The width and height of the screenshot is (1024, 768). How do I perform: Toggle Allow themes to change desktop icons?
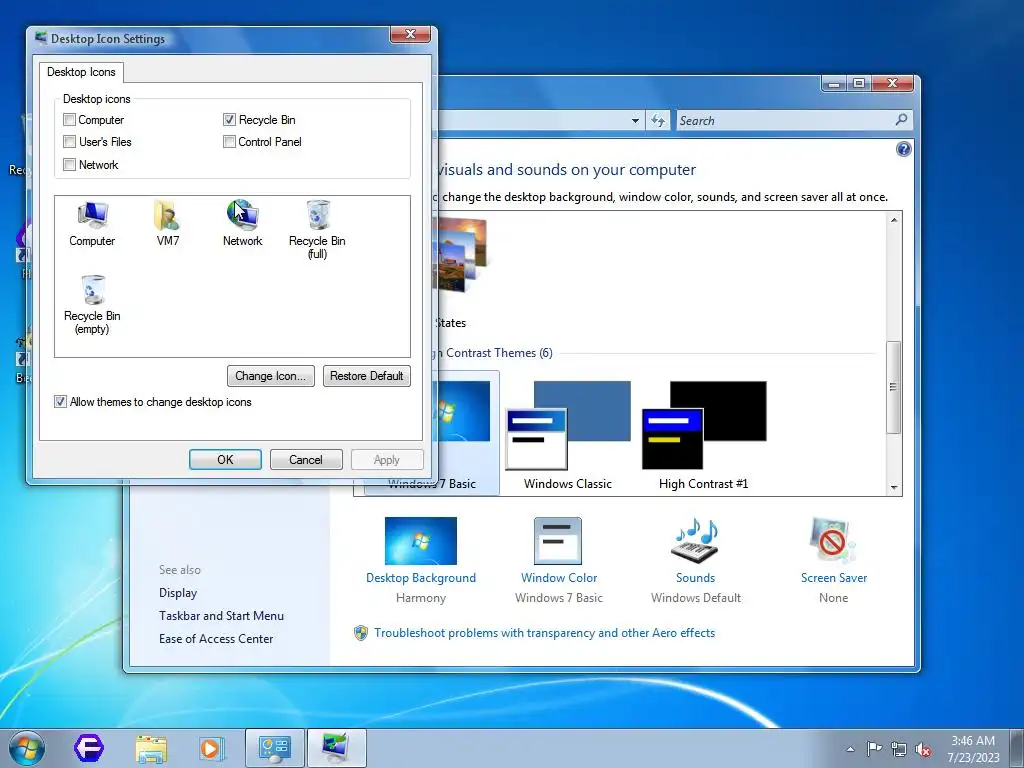(61, 402)
